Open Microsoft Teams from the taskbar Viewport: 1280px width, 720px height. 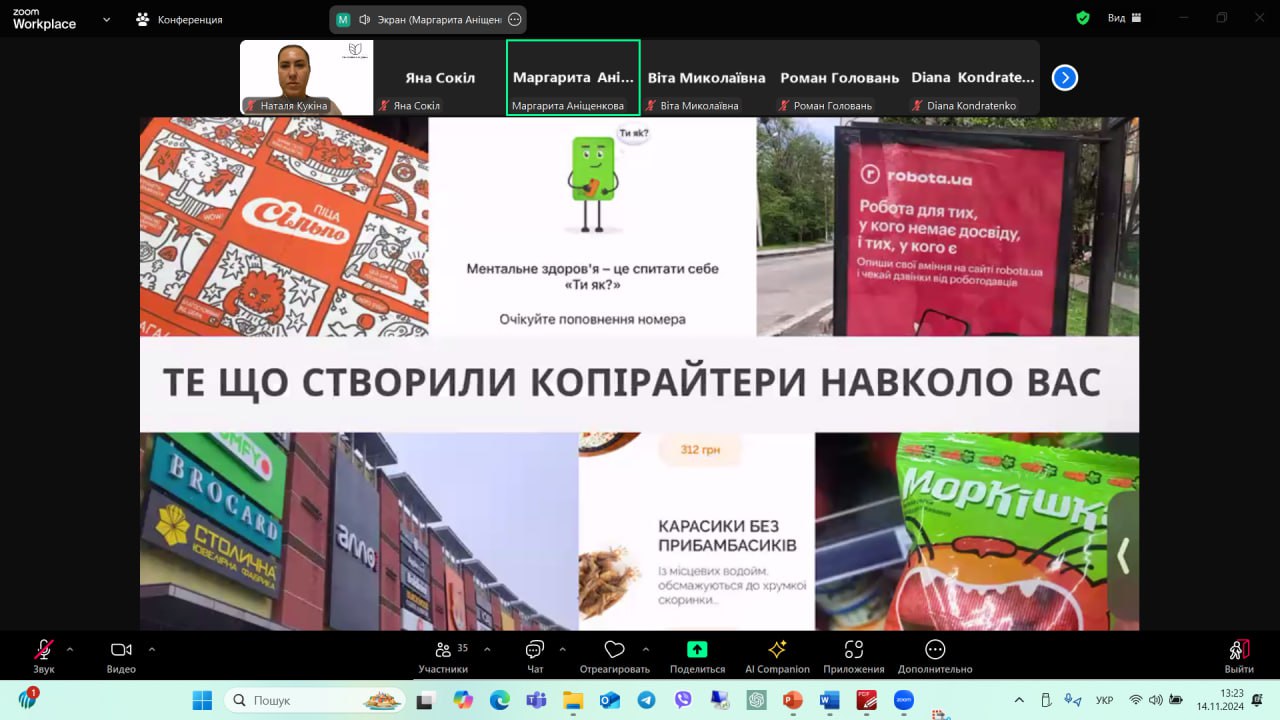pyautogui.click(x=536, y=700)
